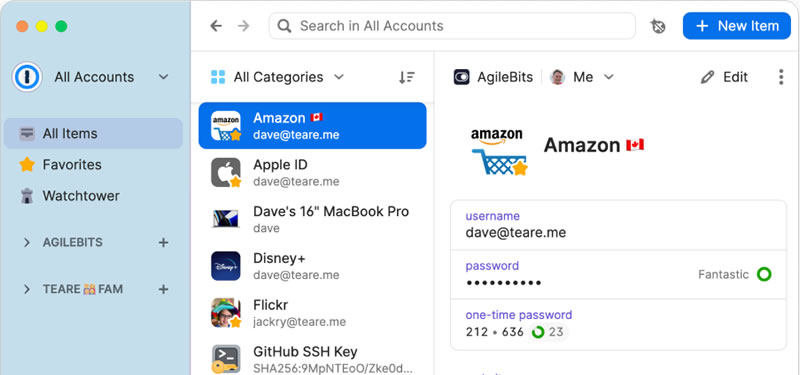Click the SHA256 fingerprint under GitHub SSH Key

point(333,368)
